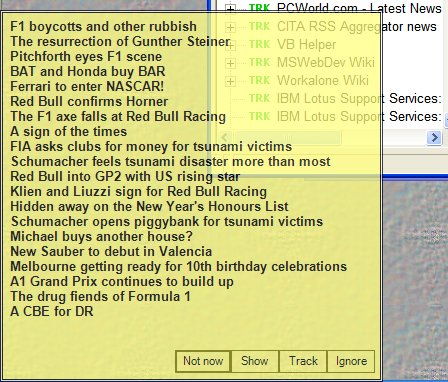Select PCWorld.com - Latest News tree item
Image resolution: width=448 pixels, height=382 pixels.
[359, 8]
